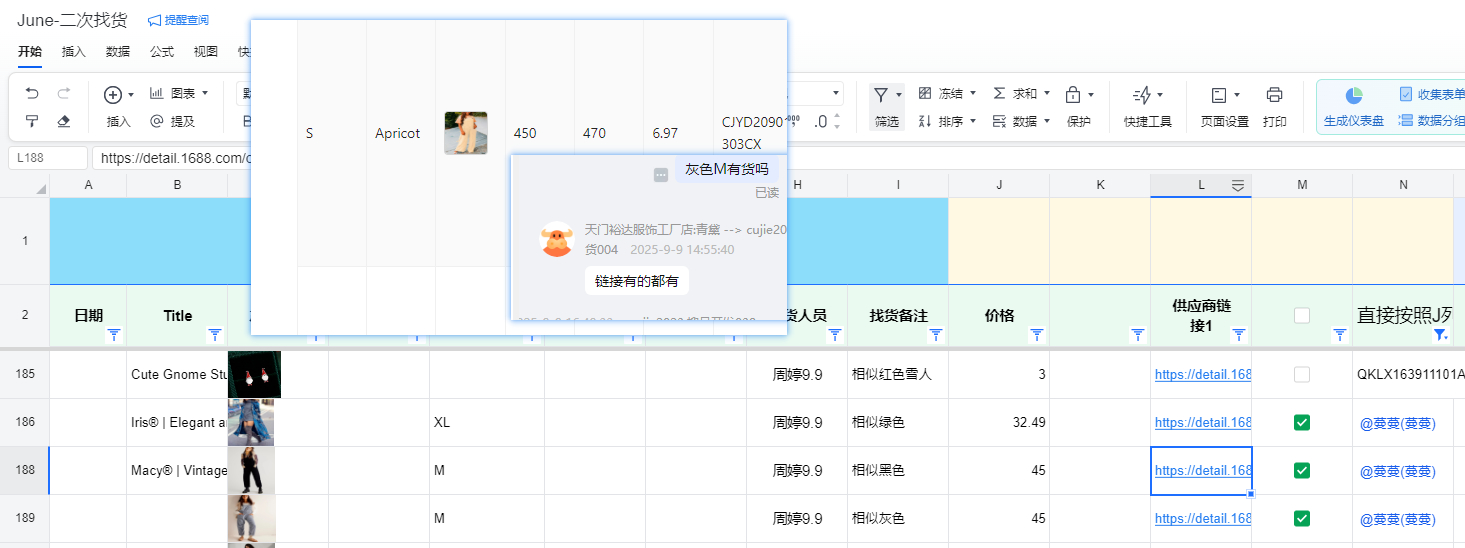This screenshot has height=548, width=1465.
Task: Click the 保护 lock icon
Action: (x=1073, y=95)
